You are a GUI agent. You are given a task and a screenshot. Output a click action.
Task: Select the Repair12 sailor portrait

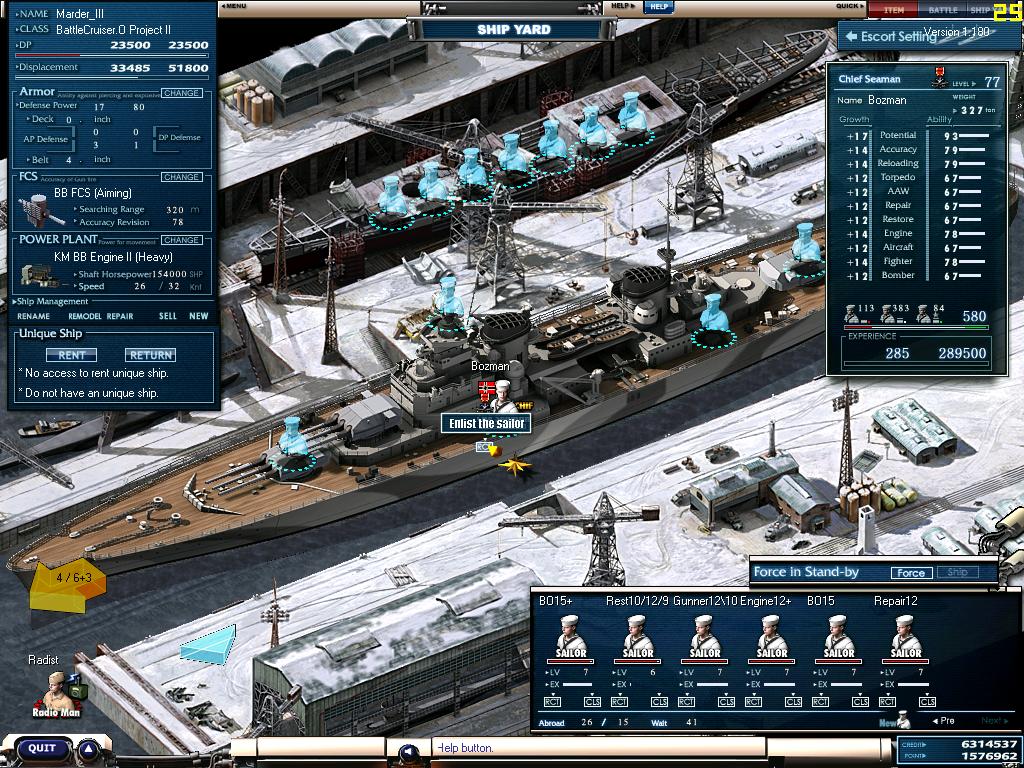pyautogui.click(x=906, y=638)
